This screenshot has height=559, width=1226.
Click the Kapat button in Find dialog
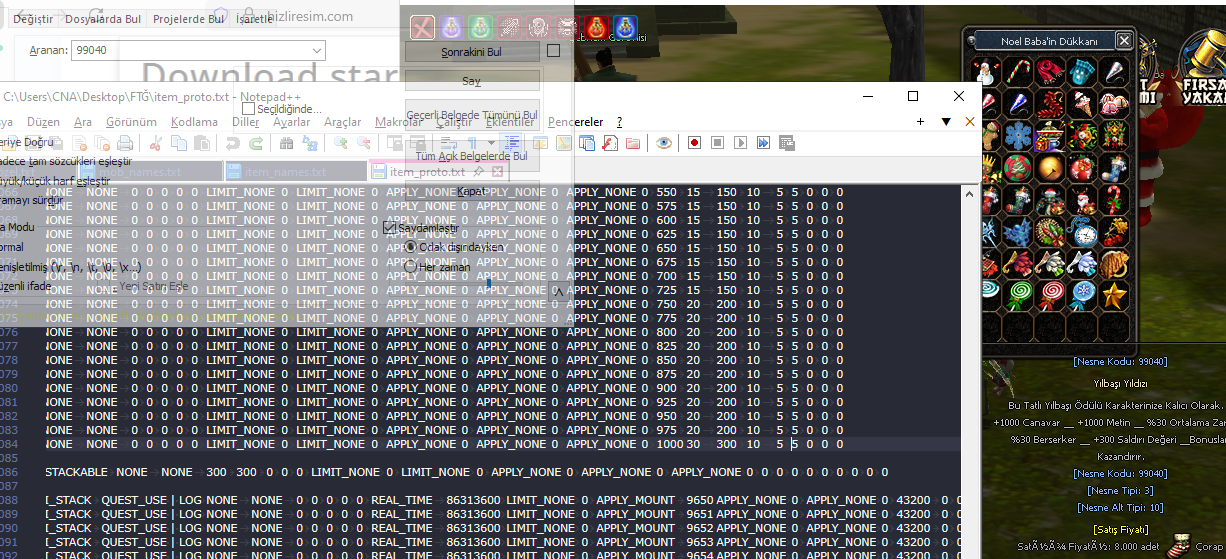[472, 191]
